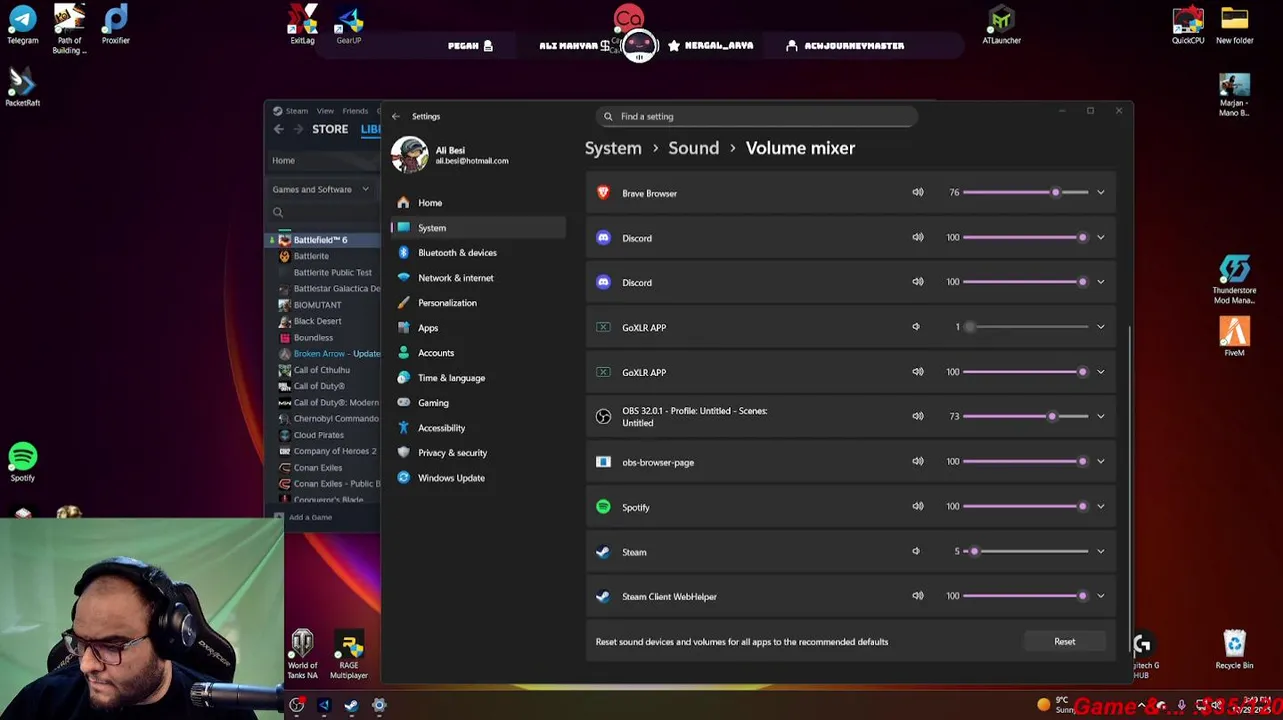Navigate to Sound breadcrumb
The image size is (1283, 720).
[693, 148]
